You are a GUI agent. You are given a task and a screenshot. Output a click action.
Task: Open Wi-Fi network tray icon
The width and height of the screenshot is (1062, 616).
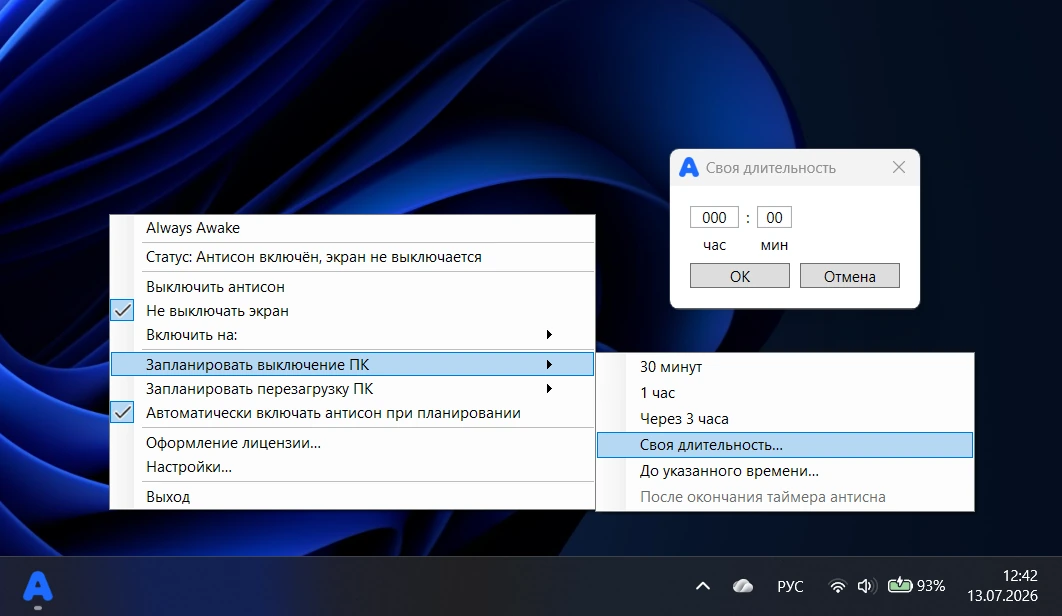click(838, 586)
